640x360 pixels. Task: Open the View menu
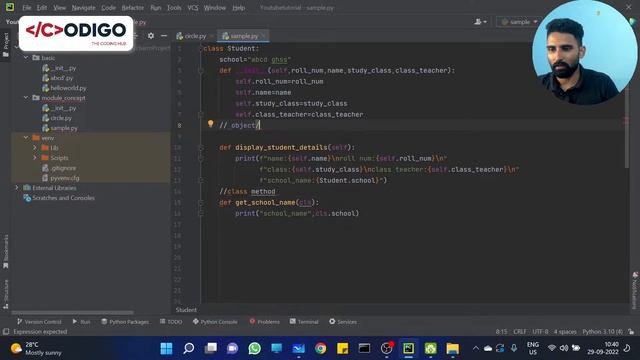click(60, 7)
